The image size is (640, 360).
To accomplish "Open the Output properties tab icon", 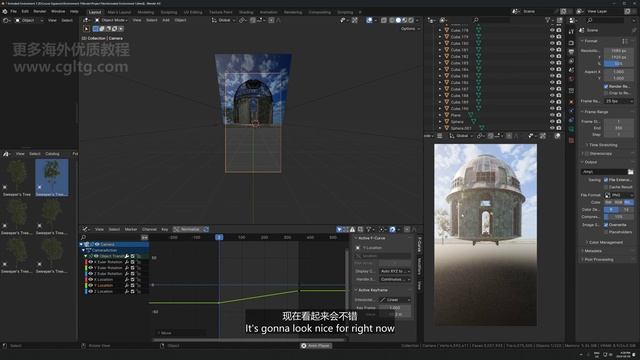I will [x=571, y=52].
